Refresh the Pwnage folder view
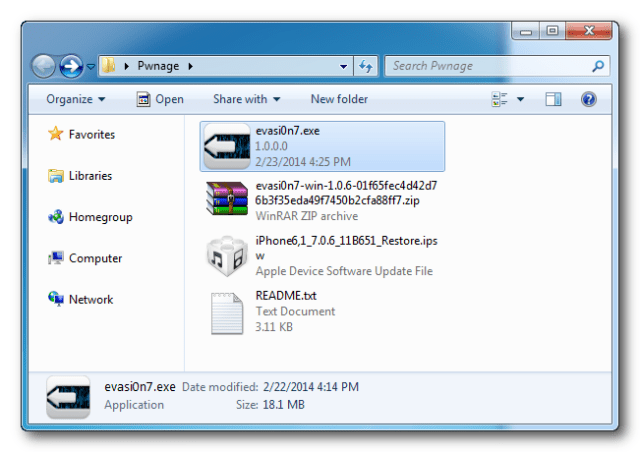Viewport: 640px width, 452px height. [x=366, y=66]
